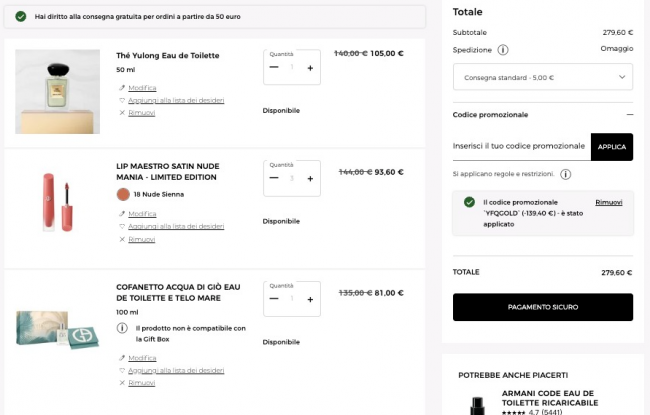
Task: Increase quantity of Lip Maestro Satin Nude
Action: coord(310,178)
